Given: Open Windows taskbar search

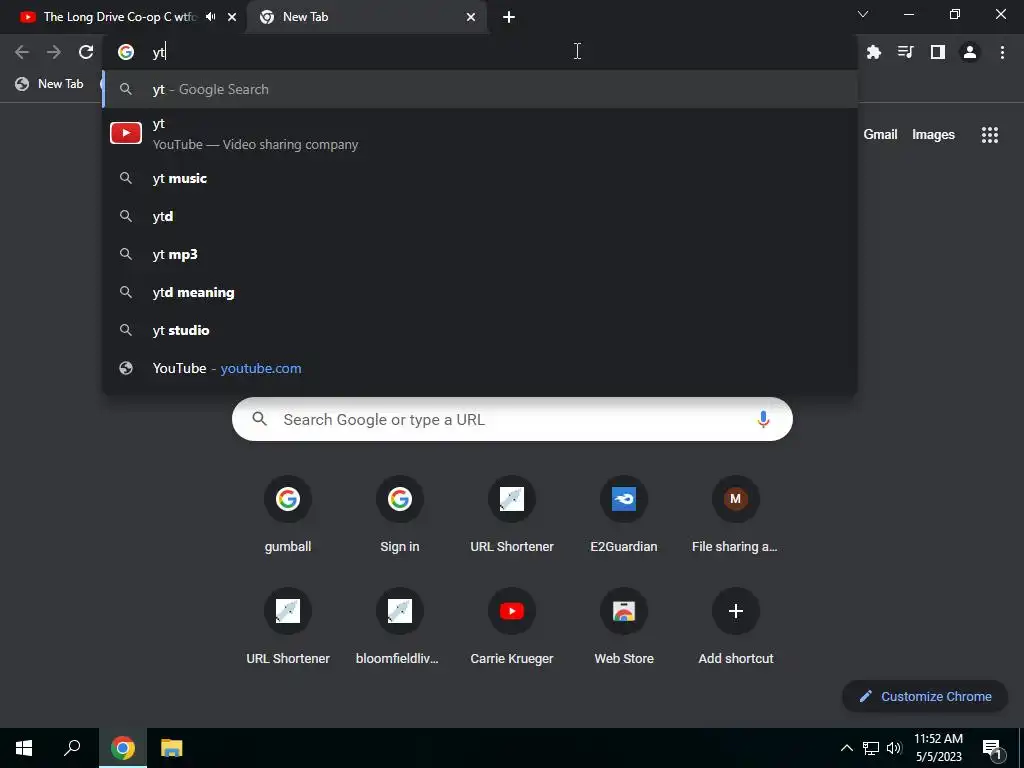Looking at the screenshot, I should 72,748.
